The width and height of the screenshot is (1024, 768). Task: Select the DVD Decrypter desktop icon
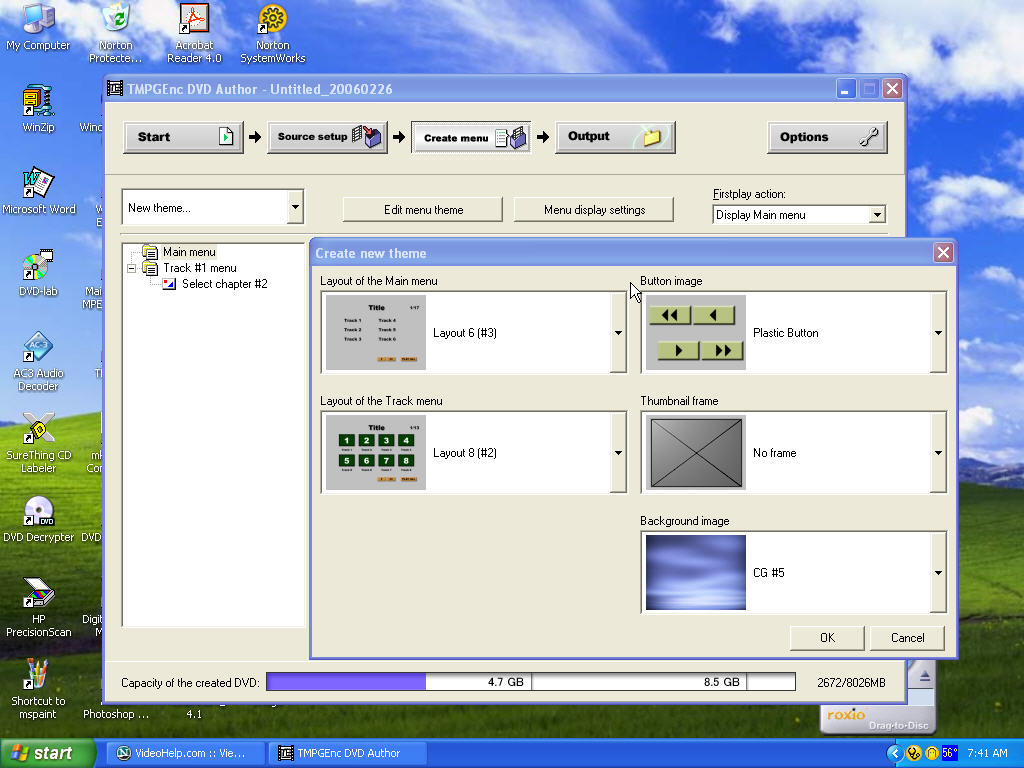(38, 519)
